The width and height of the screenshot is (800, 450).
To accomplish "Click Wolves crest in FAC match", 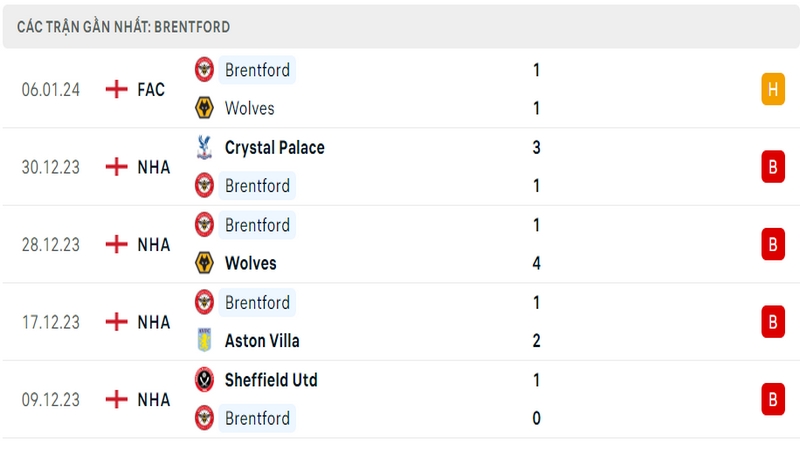I will coord(205,108).
